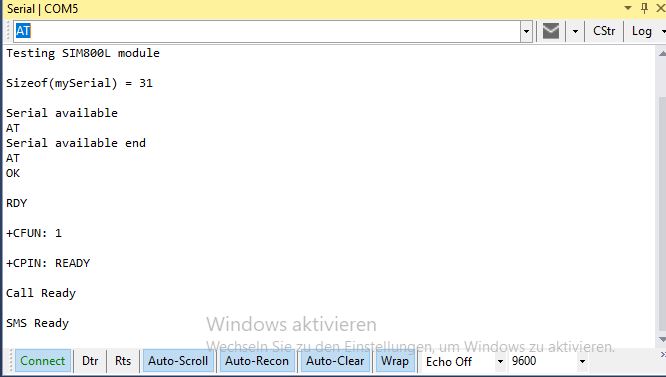Click the scrollbar up arrow
The width and height of the screenshot is (666, 377).
[662, 53]
